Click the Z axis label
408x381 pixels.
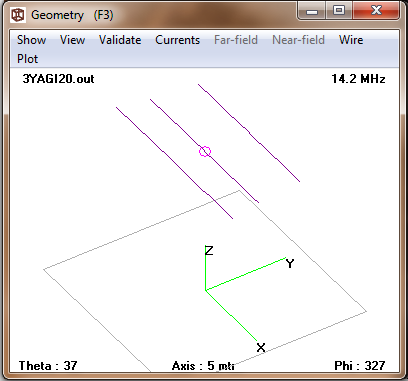coord(209,250)
